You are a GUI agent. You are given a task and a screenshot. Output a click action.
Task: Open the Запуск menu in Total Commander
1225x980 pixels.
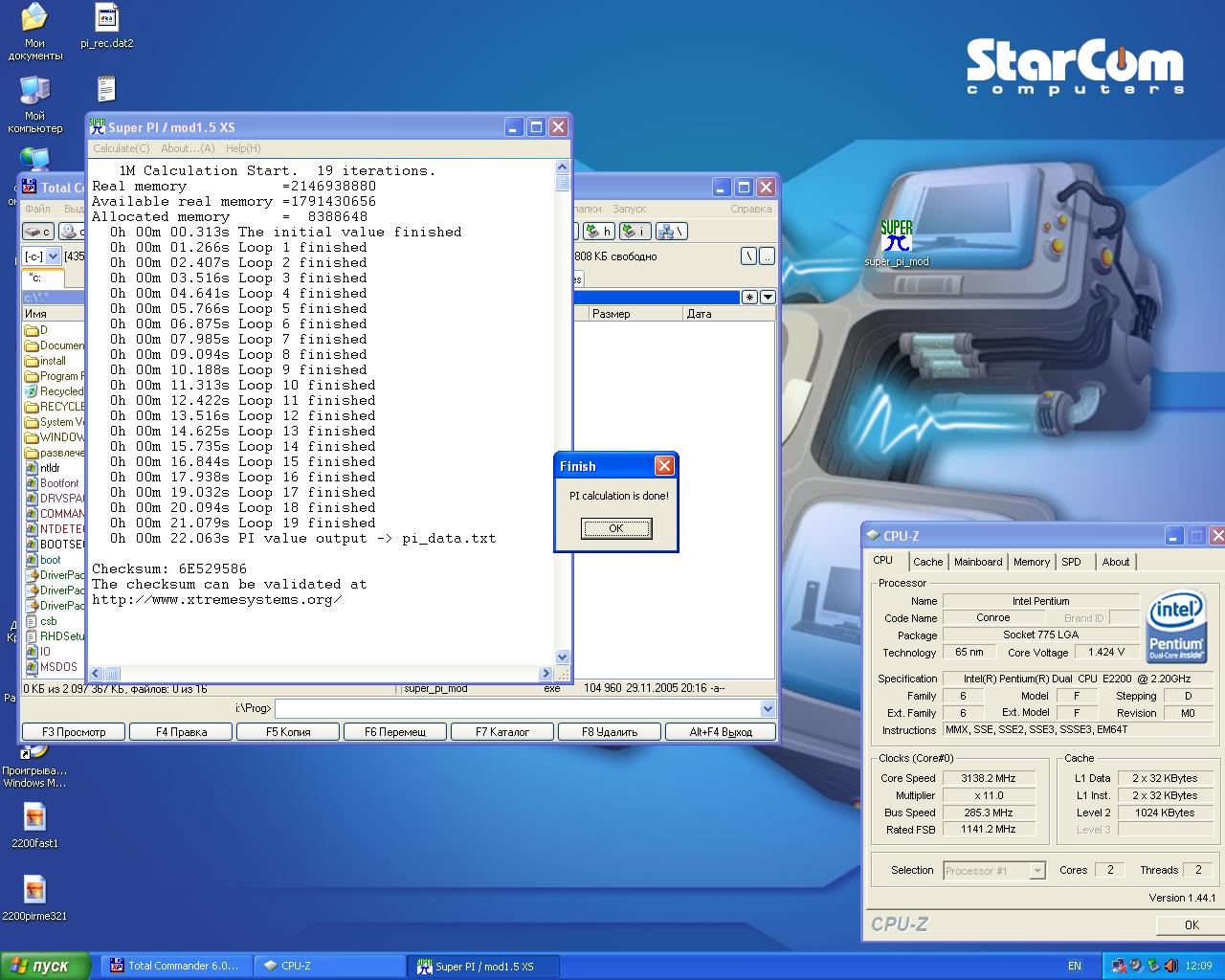pyautogui.click(x=630, y=209)
